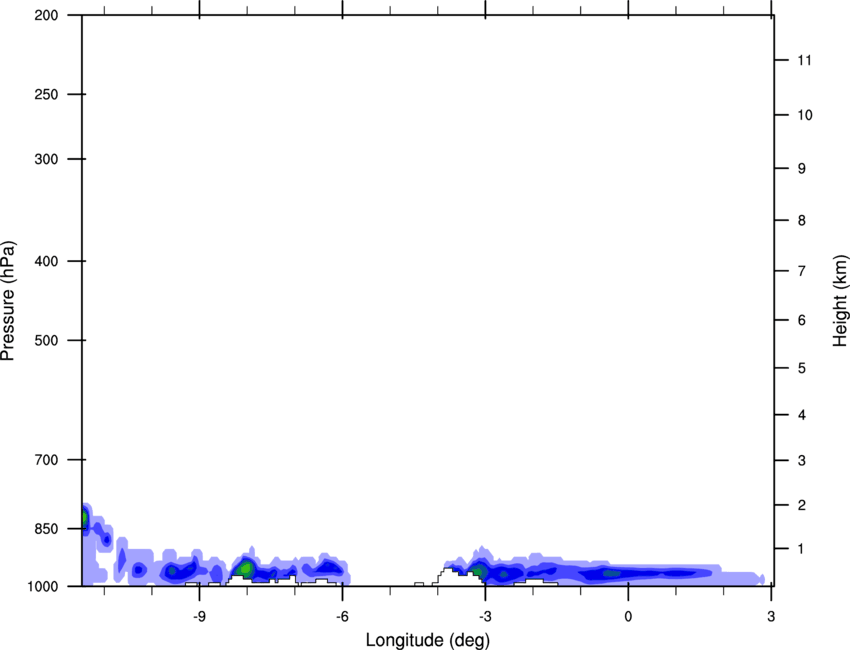850x650 pixels.
Task: Click the 'Height (km)' axis title
Action: click(x=840, y=300)
